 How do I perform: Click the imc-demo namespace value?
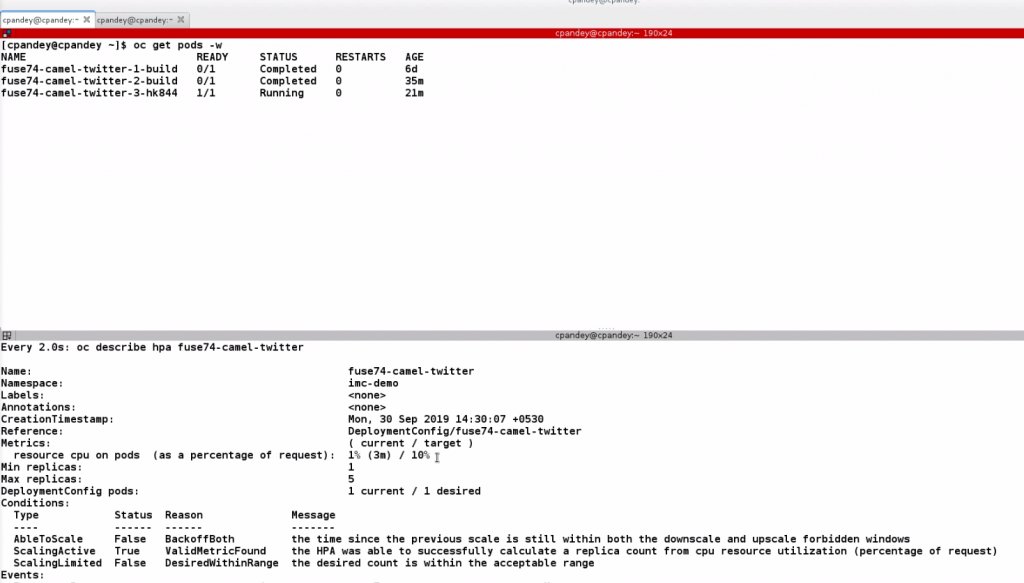(373, 383)
